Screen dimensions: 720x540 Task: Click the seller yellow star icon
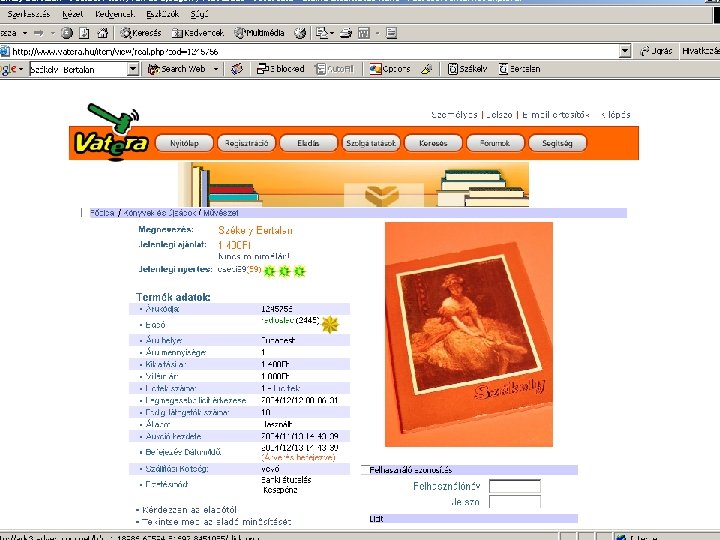(x=330, y=325)
